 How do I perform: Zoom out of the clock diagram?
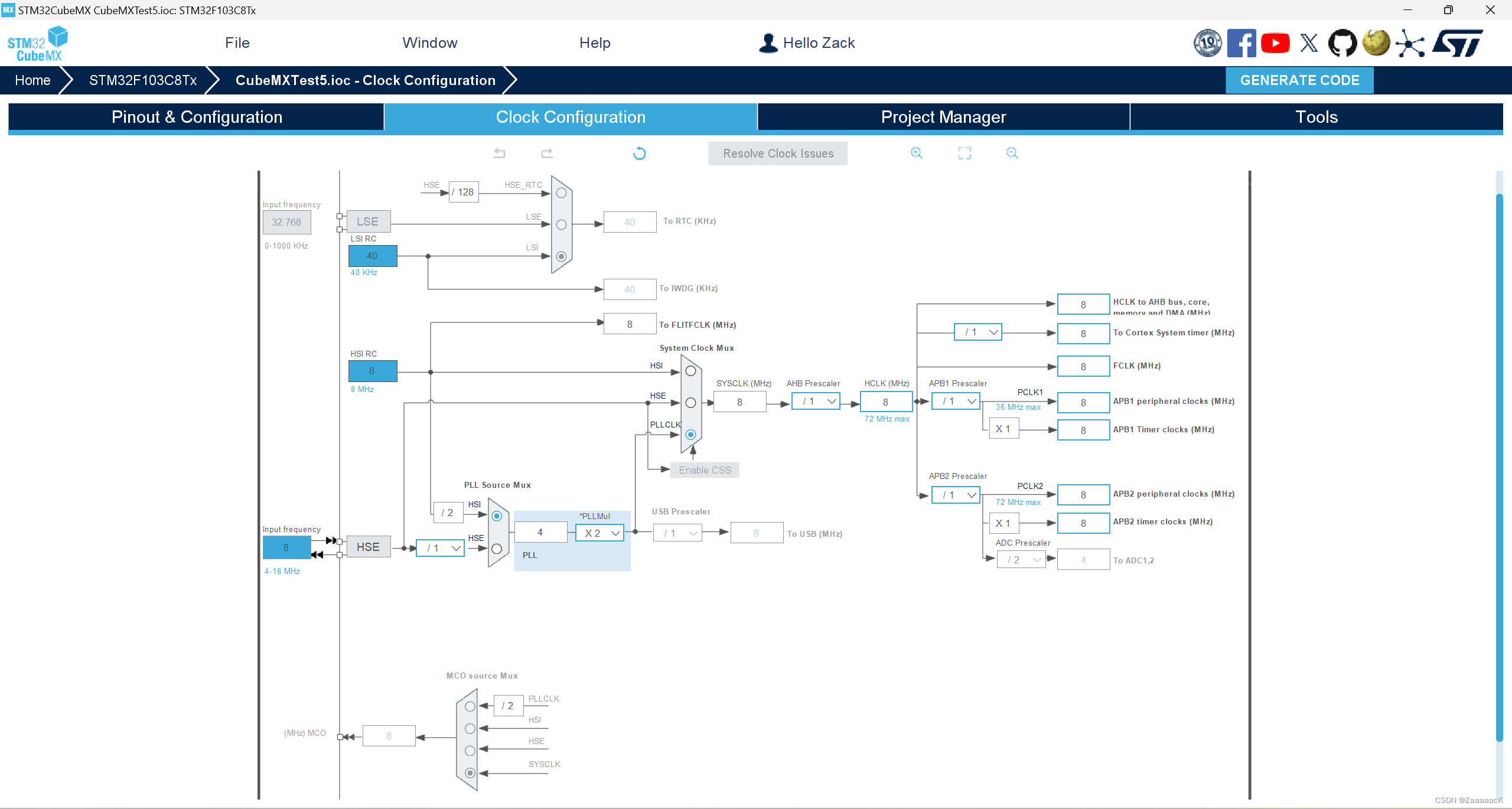[x=1012, y=153]
